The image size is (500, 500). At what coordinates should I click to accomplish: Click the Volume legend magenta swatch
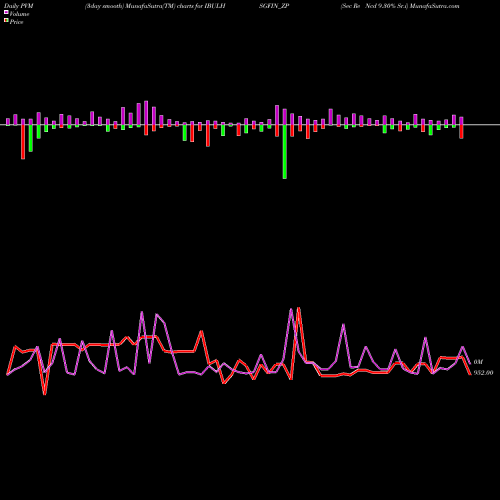pyautogui.click(x=6, y=13)
